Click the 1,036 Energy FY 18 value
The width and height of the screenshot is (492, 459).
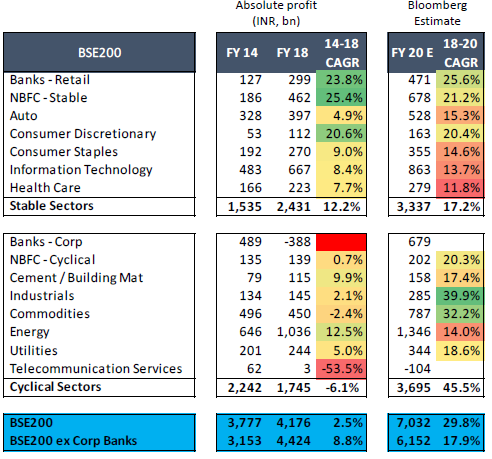coord(294,332)
